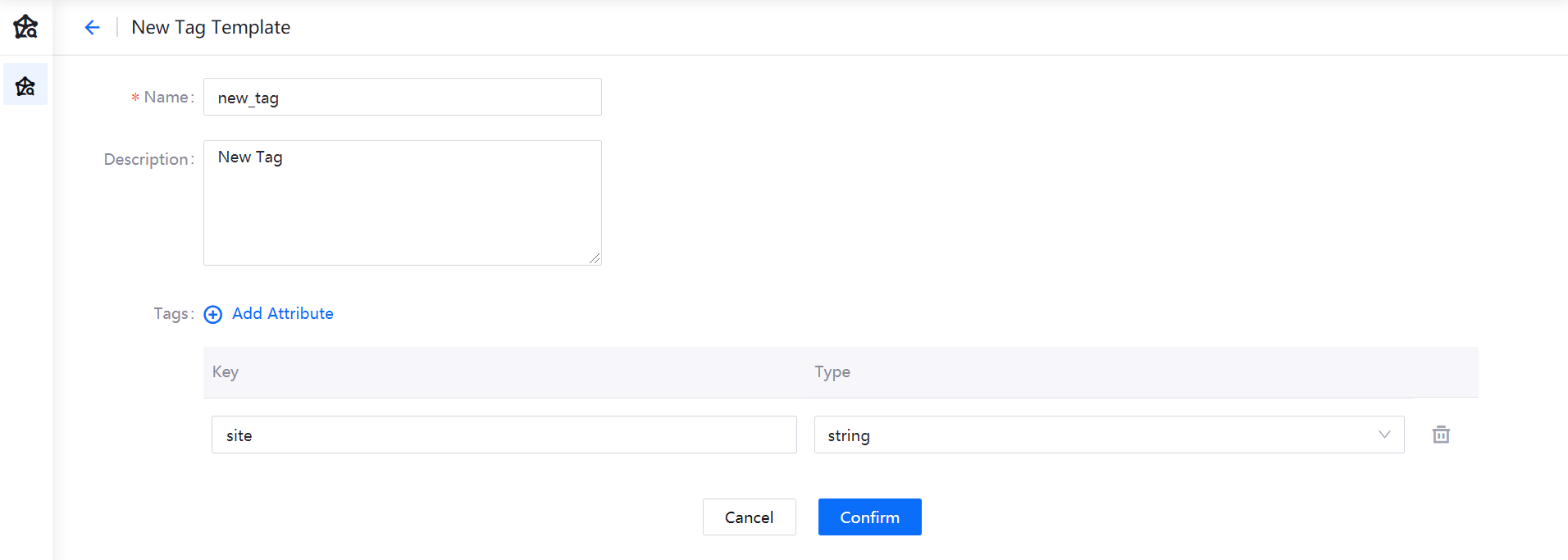
Task: Open the highlighted data catalog sidebar icon
Action: tap(25, 85)
